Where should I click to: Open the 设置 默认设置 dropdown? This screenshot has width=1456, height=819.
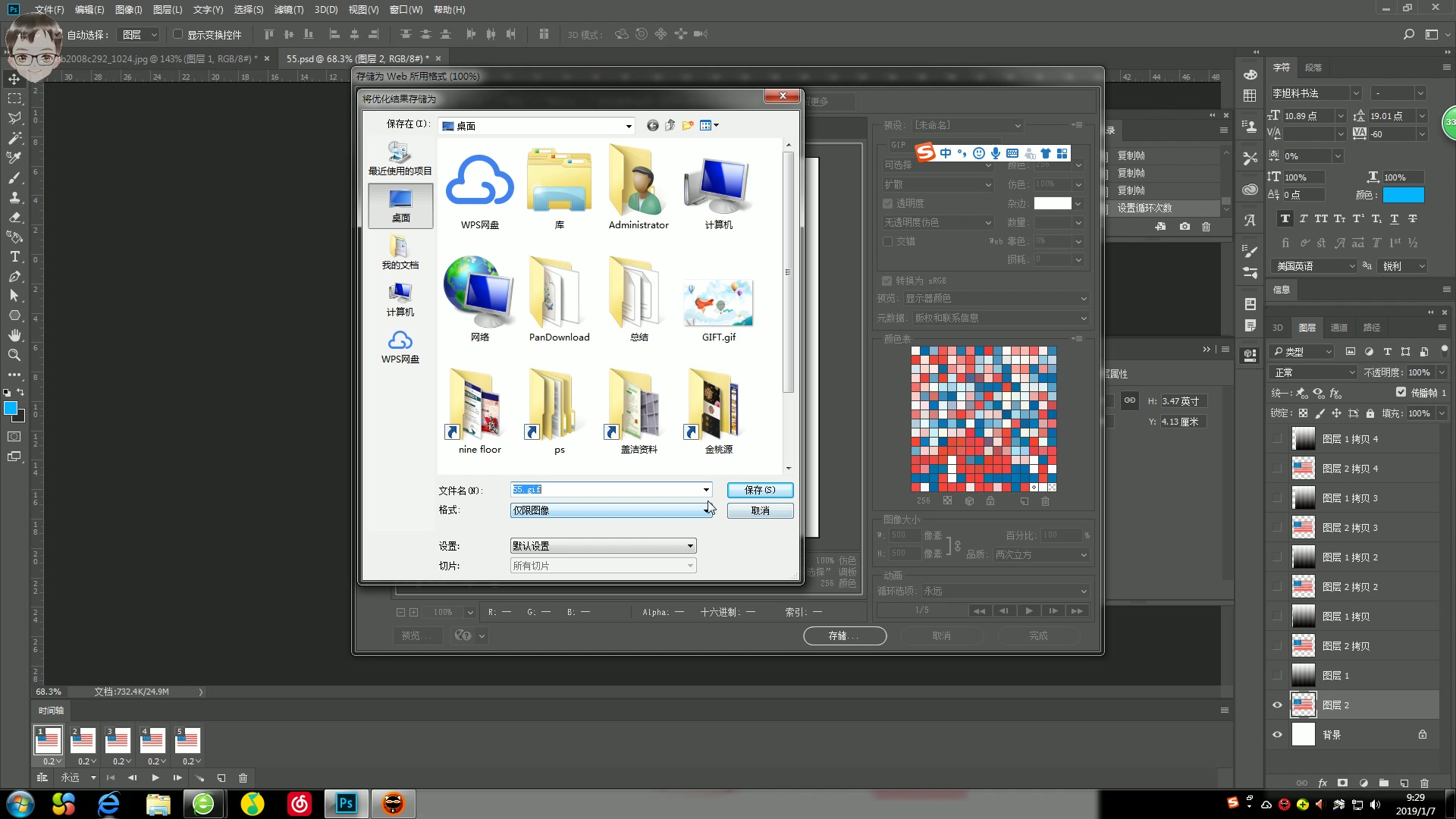coord(689,546)
